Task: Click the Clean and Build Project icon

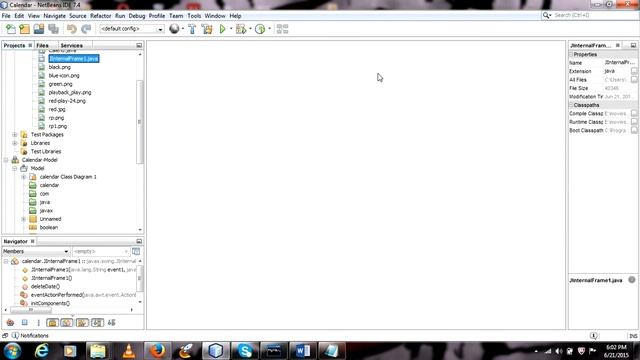Action: [x=207, y=29]
